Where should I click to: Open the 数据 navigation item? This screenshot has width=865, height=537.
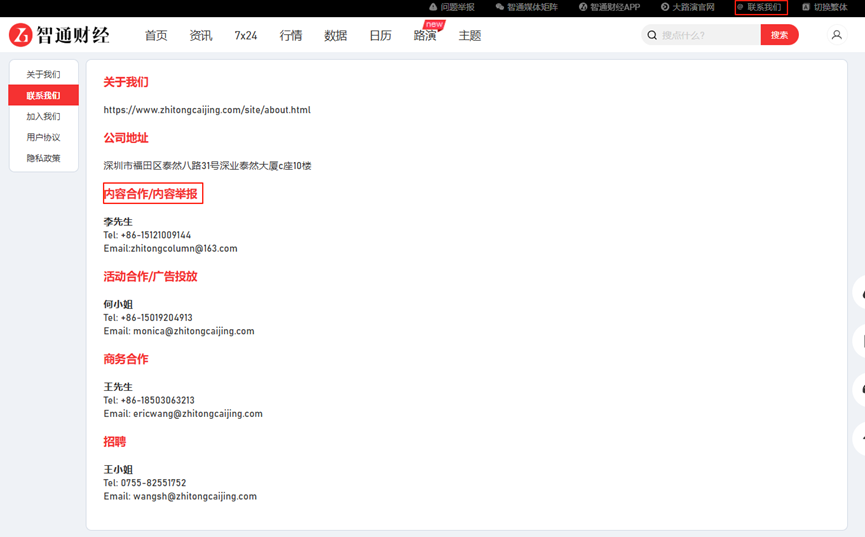tap(335, 35)
